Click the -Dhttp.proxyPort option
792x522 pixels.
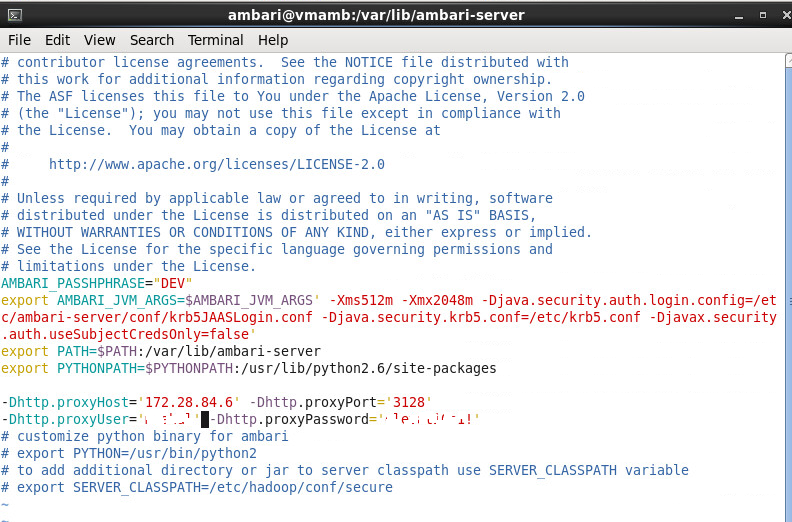click(x=313, y=402)
